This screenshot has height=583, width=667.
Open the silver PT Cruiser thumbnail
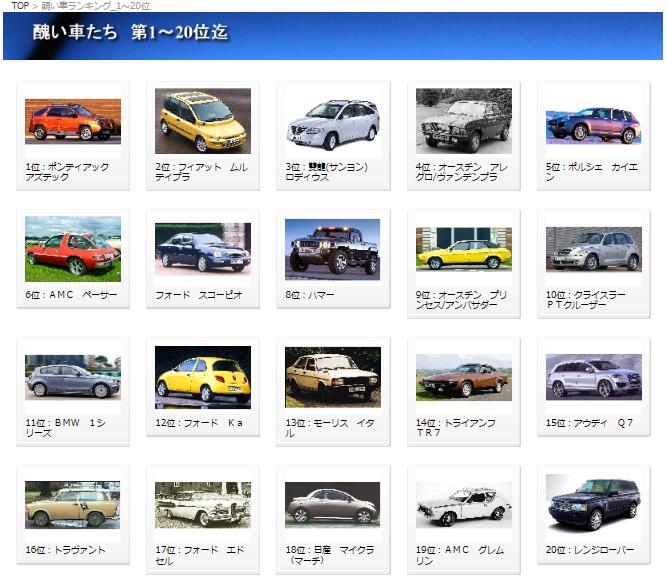pyautogui.click(x=594, y=249)
